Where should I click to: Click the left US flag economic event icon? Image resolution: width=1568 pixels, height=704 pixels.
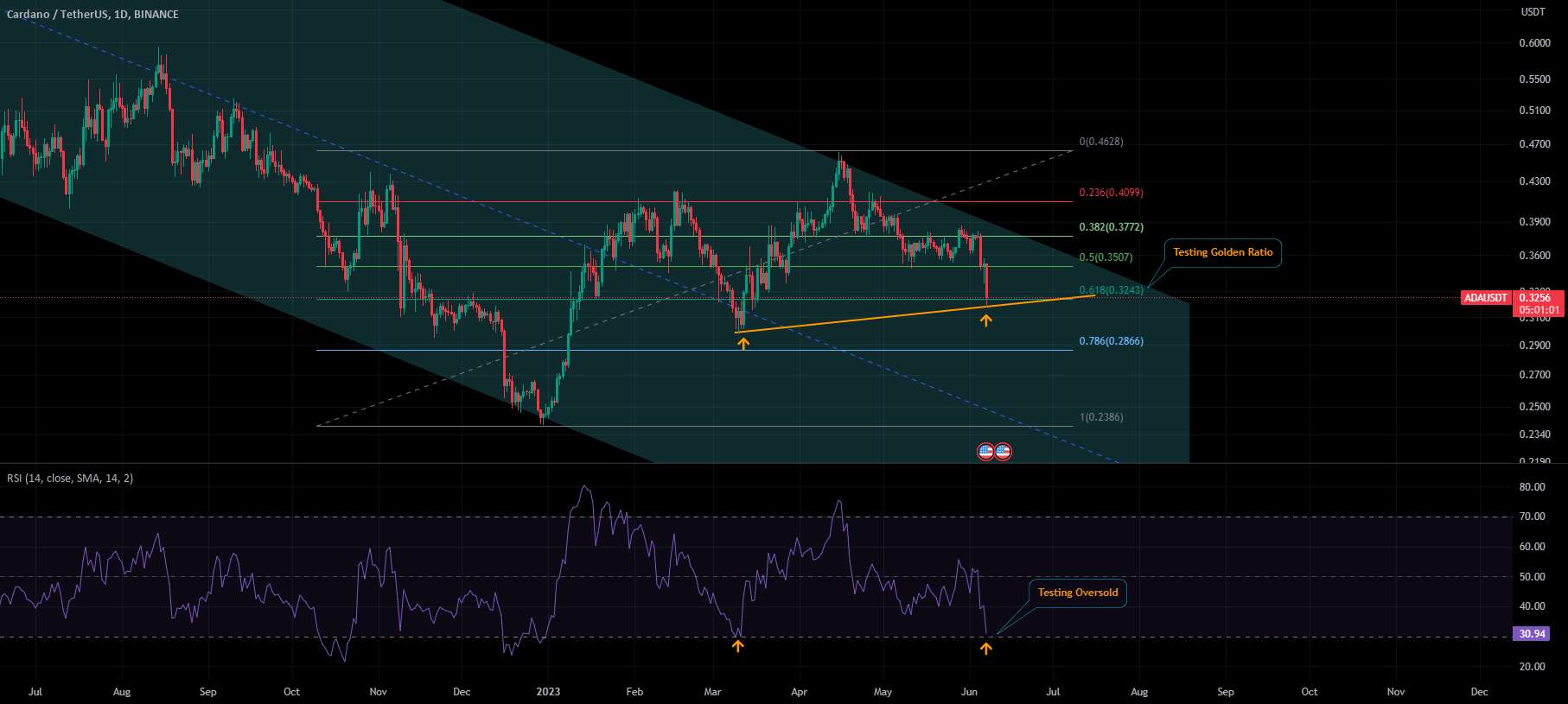pos(985,451)
